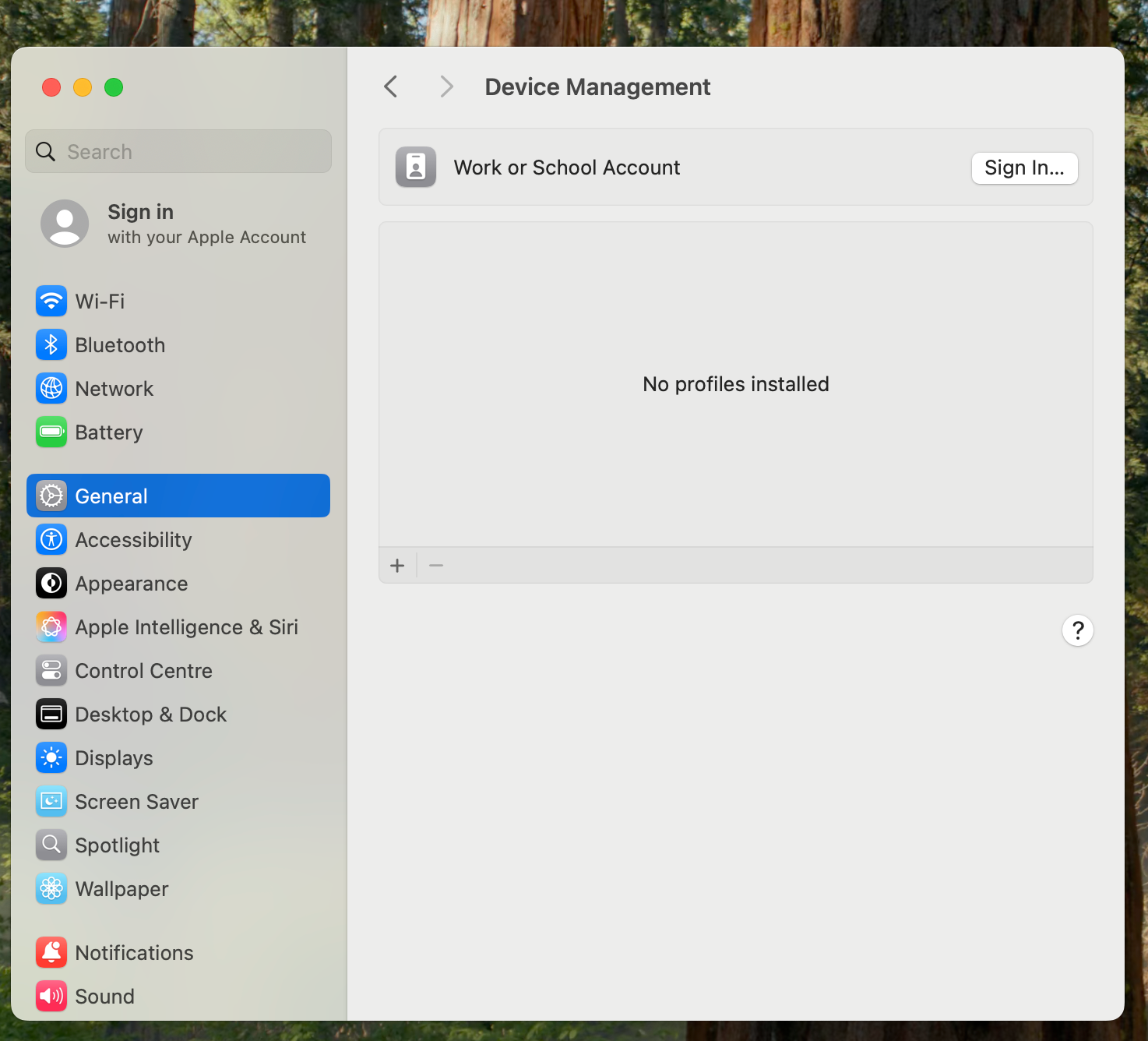Viewport: 1148px width, 1041px height.
Task: Click the Accessibility icon
Action: (51, 540)
